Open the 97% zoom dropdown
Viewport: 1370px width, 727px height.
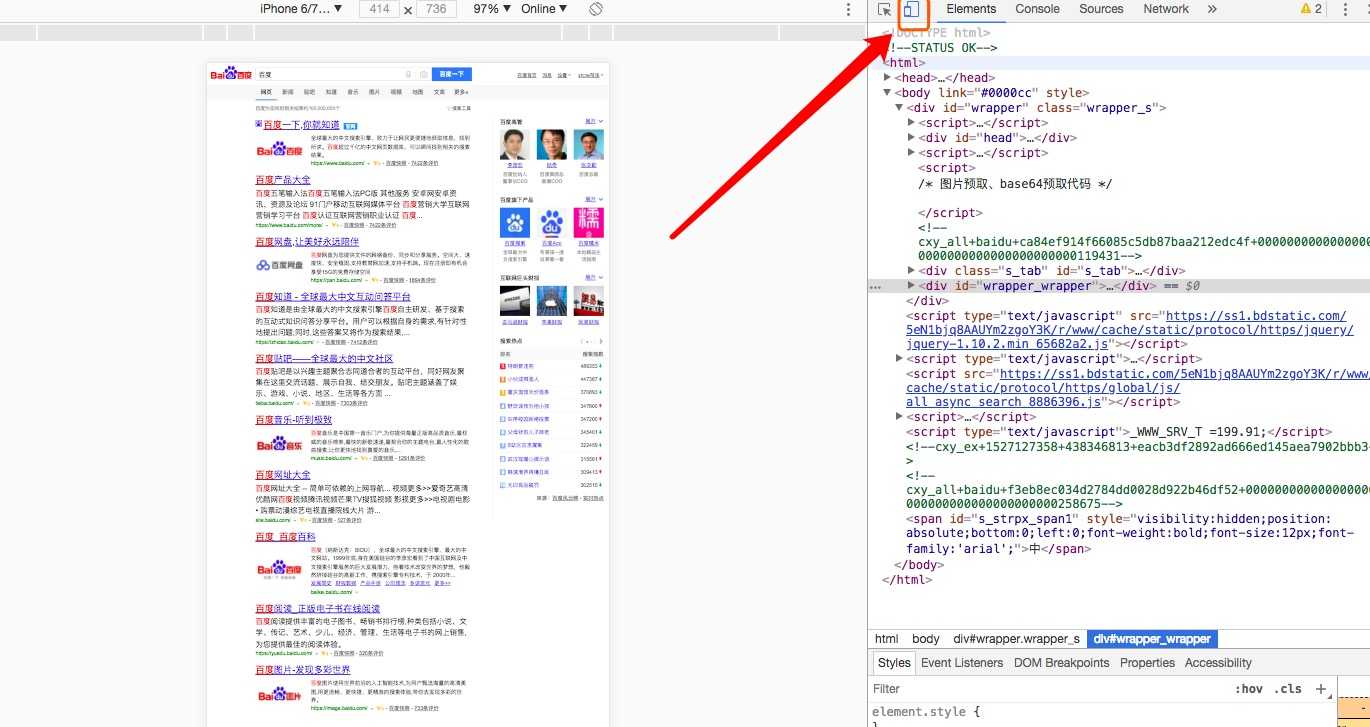[490, 9]
